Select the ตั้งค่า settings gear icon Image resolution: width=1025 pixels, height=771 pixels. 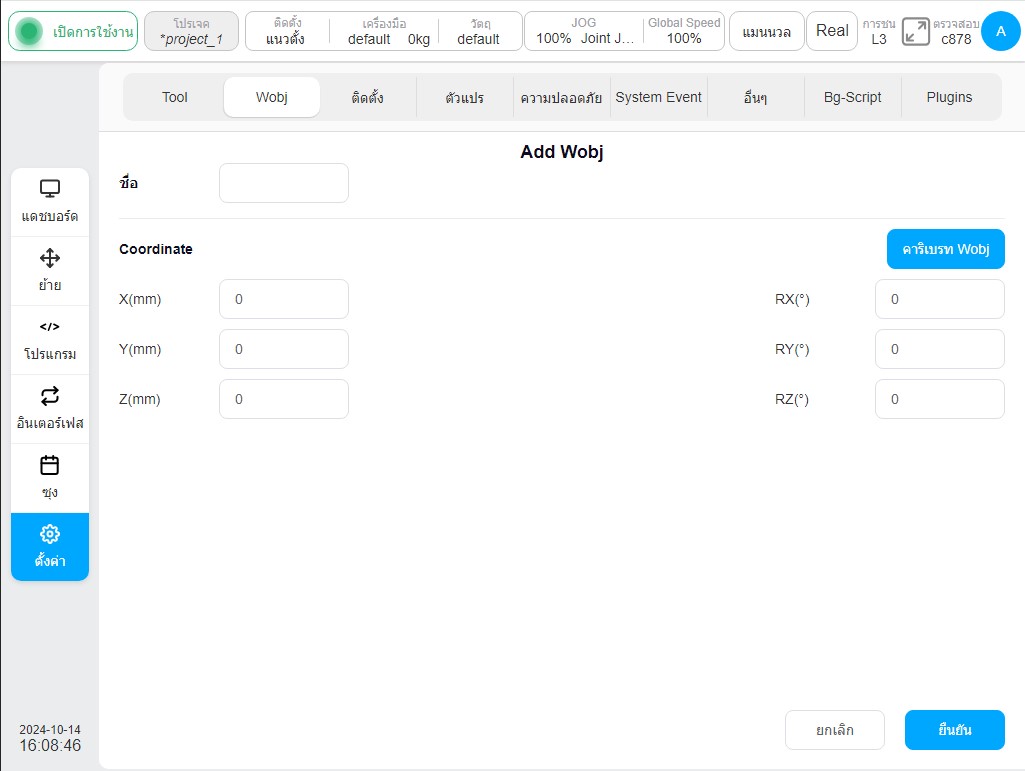click(x=50, y=534)
